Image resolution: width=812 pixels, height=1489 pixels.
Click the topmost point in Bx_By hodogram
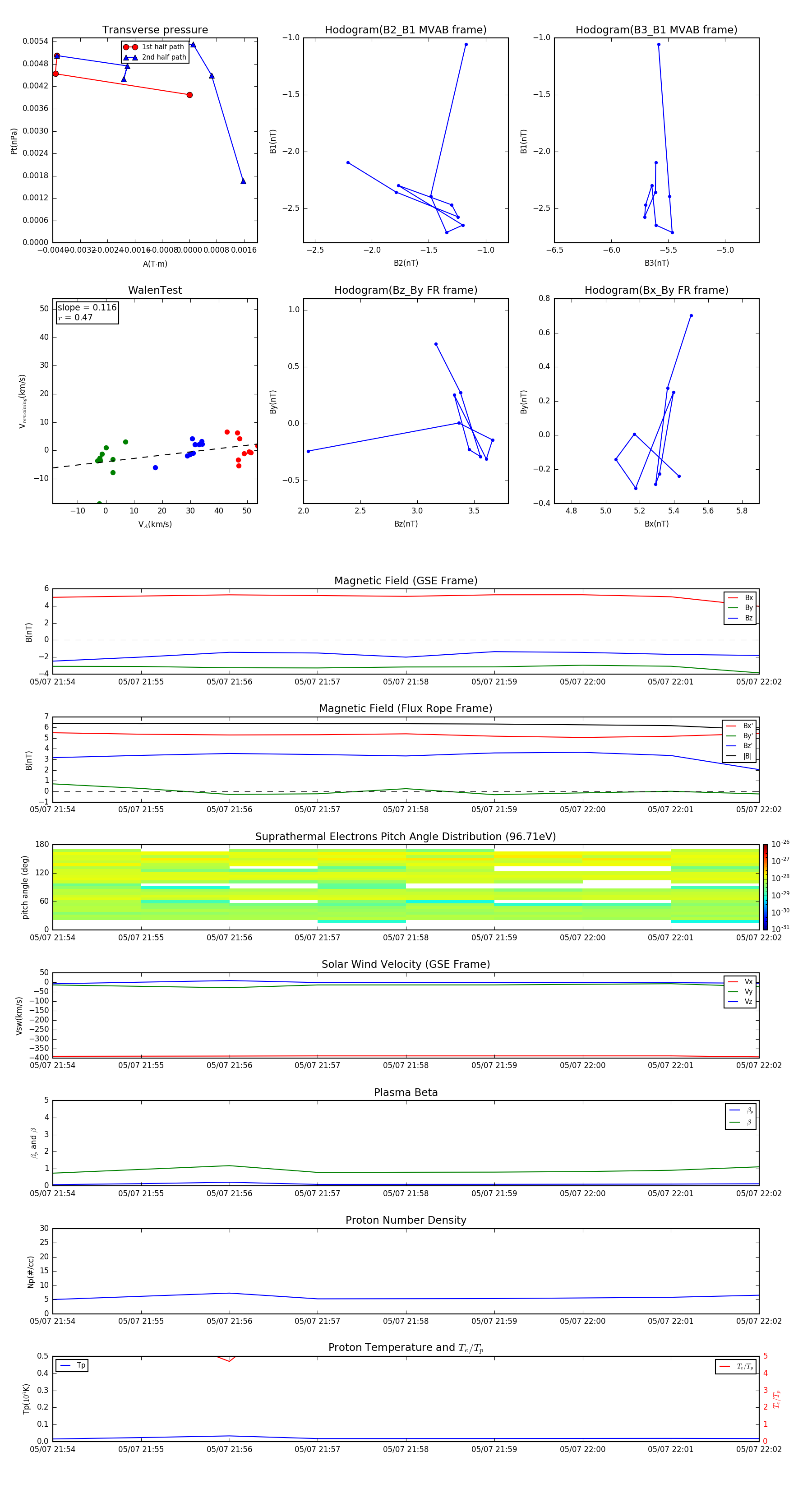691,315
